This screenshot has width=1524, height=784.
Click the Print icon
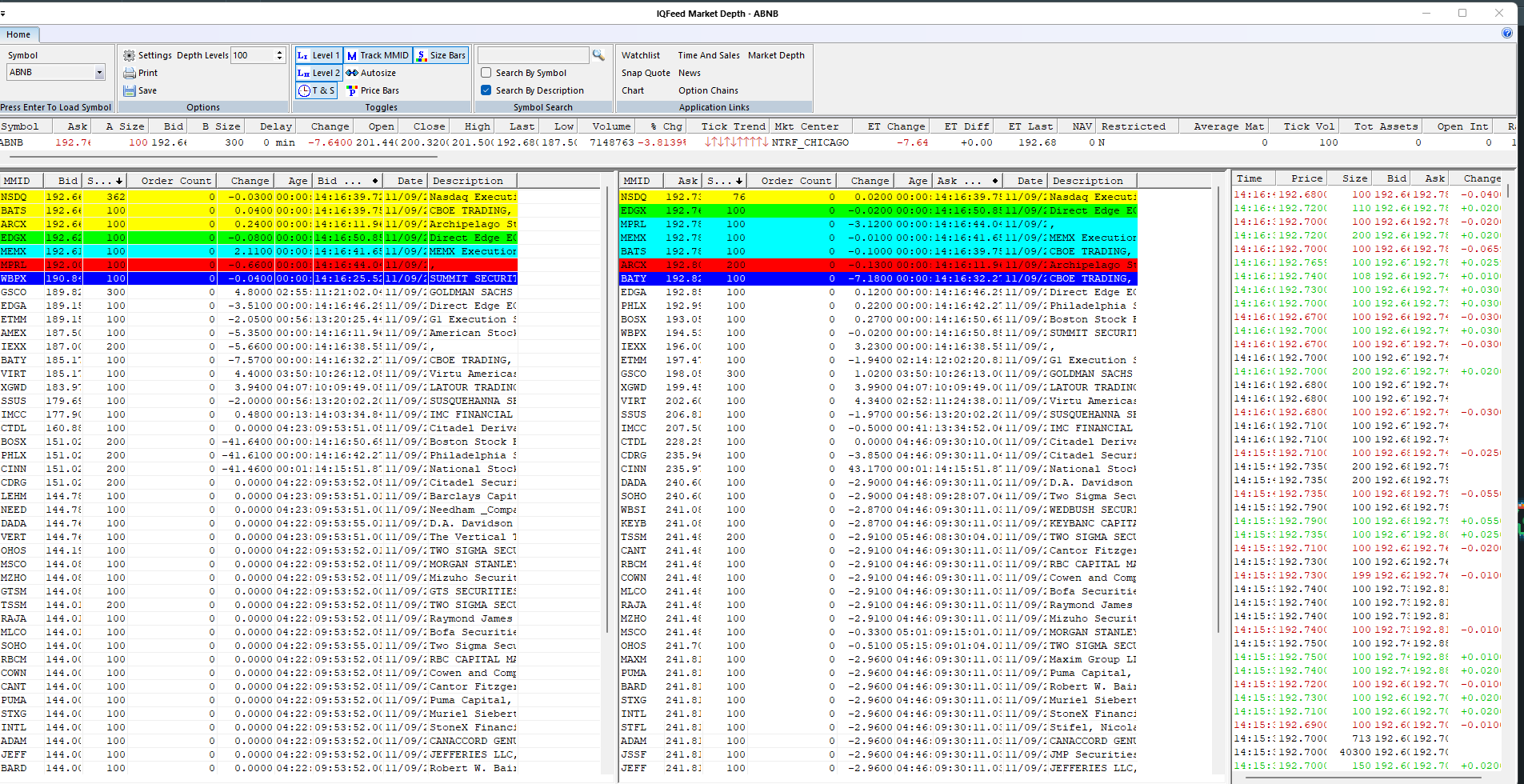pyautogui.click(x=130, y=73)
